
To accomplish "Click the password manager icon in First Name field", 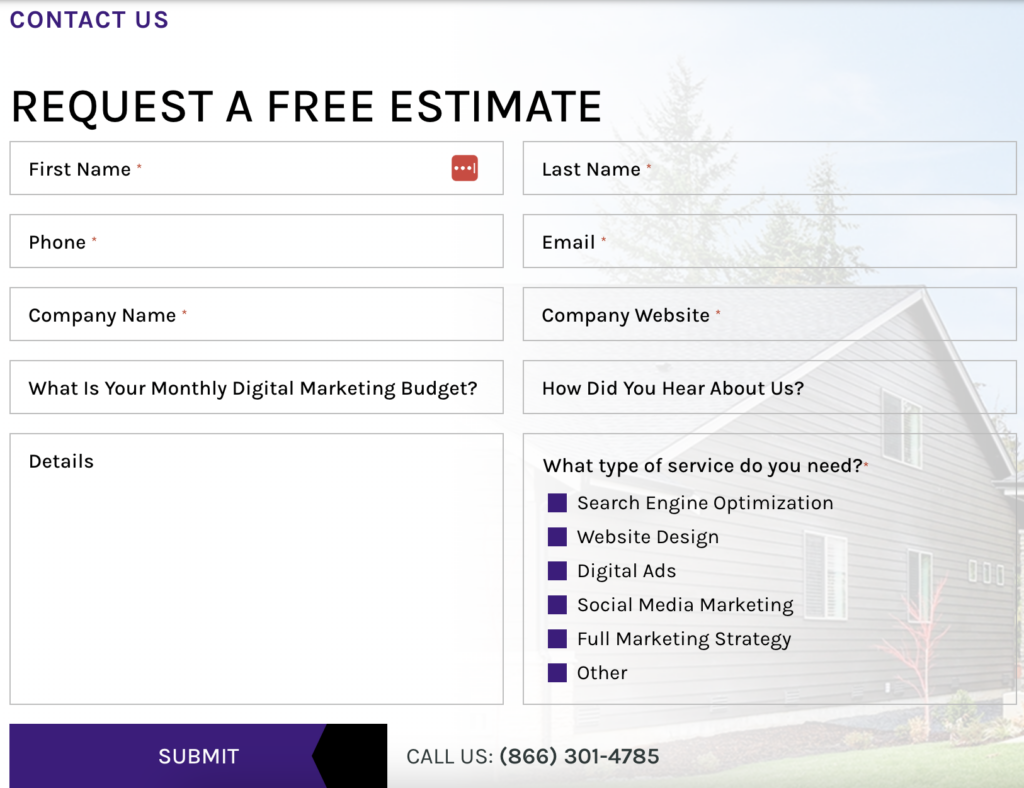I will pyautogui.click(x=464, y=168).
